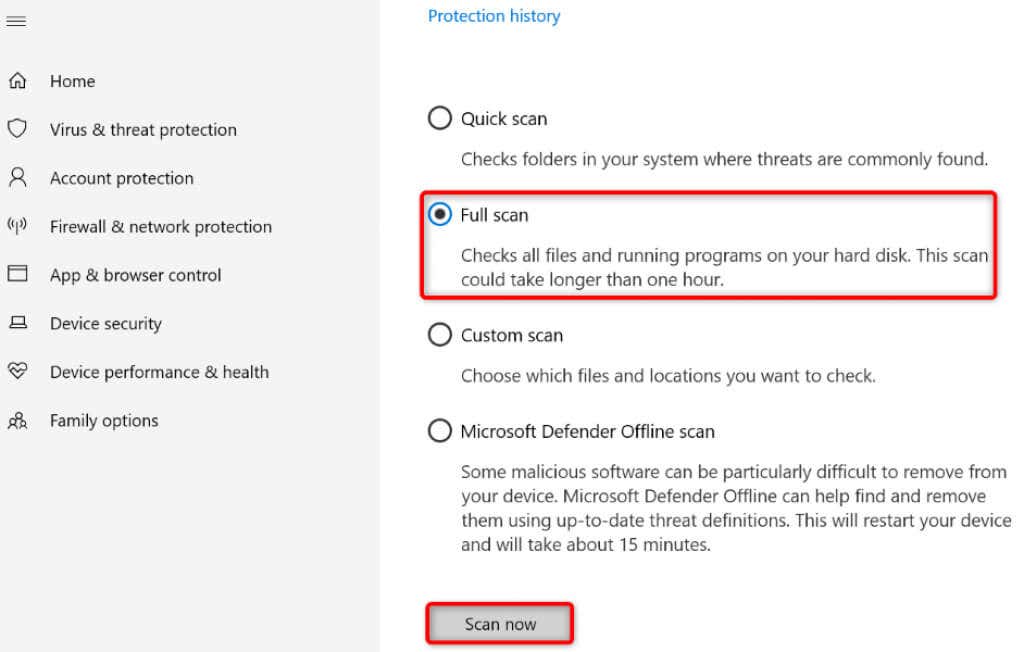Click the Device performance & health heart icon
Viewport: 1024px width, 652px height.
[x=17, y=371]
